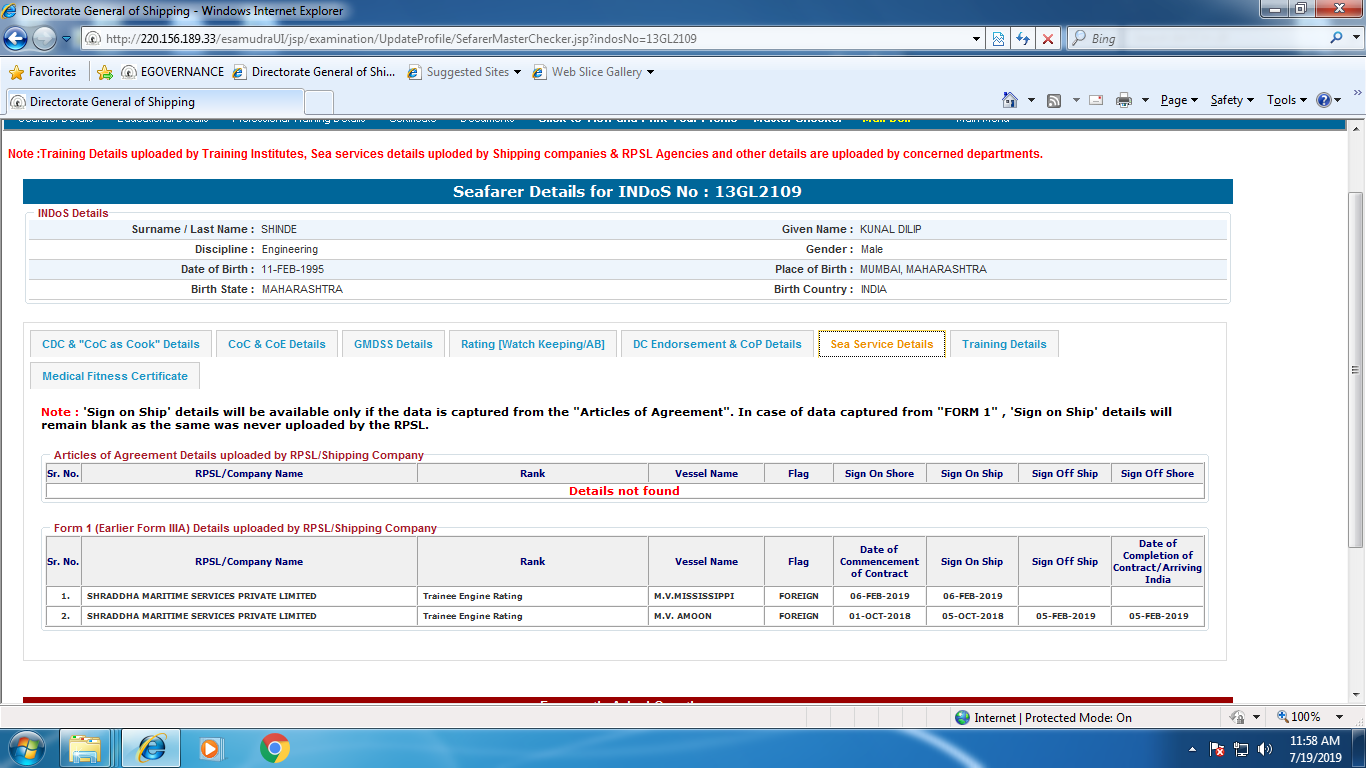Select the Medical Fitness Certificate tab
This screenshot has width=1366, height=768.
(x=115, y=376)
